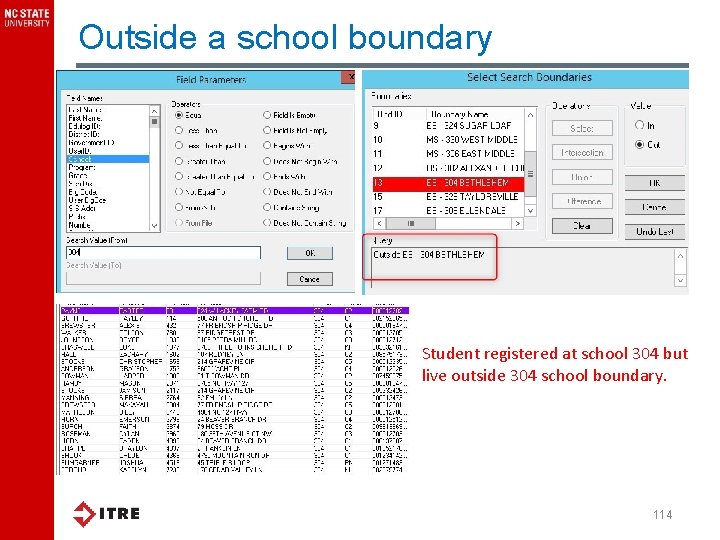
Task: Click OK in the Field Parameters dialog
Action: (310, 253)
